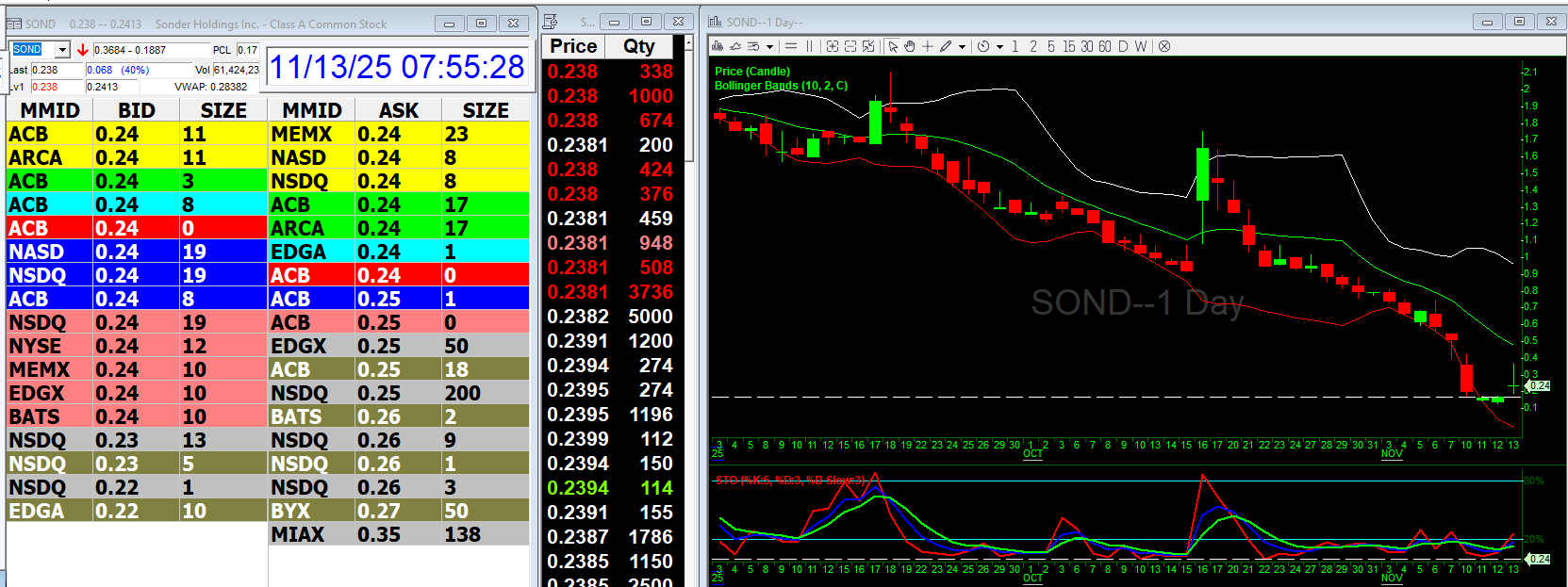Click the zoom out chart icon

tap(850, 46)
